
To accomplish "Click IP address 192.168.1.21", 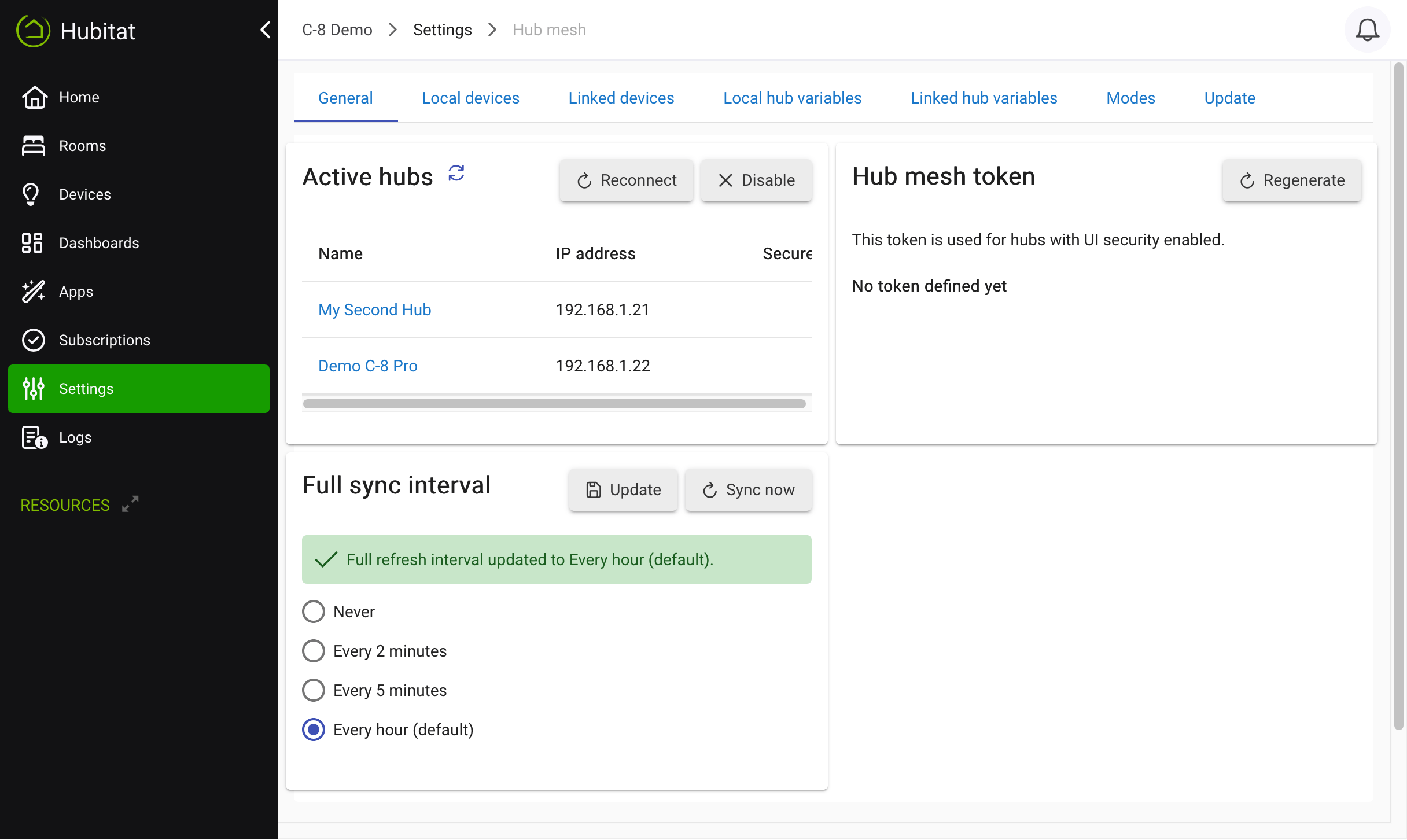I will (x=602, y=310).
